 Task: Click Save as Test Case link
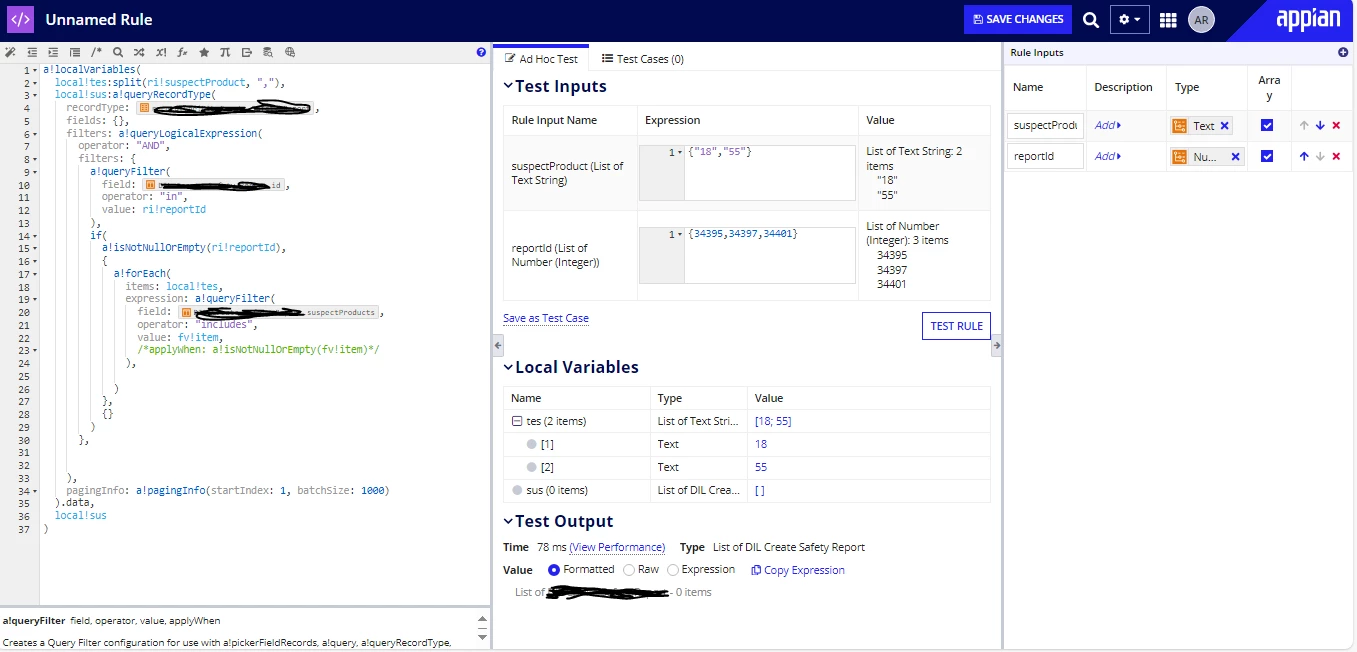point(546,318)
